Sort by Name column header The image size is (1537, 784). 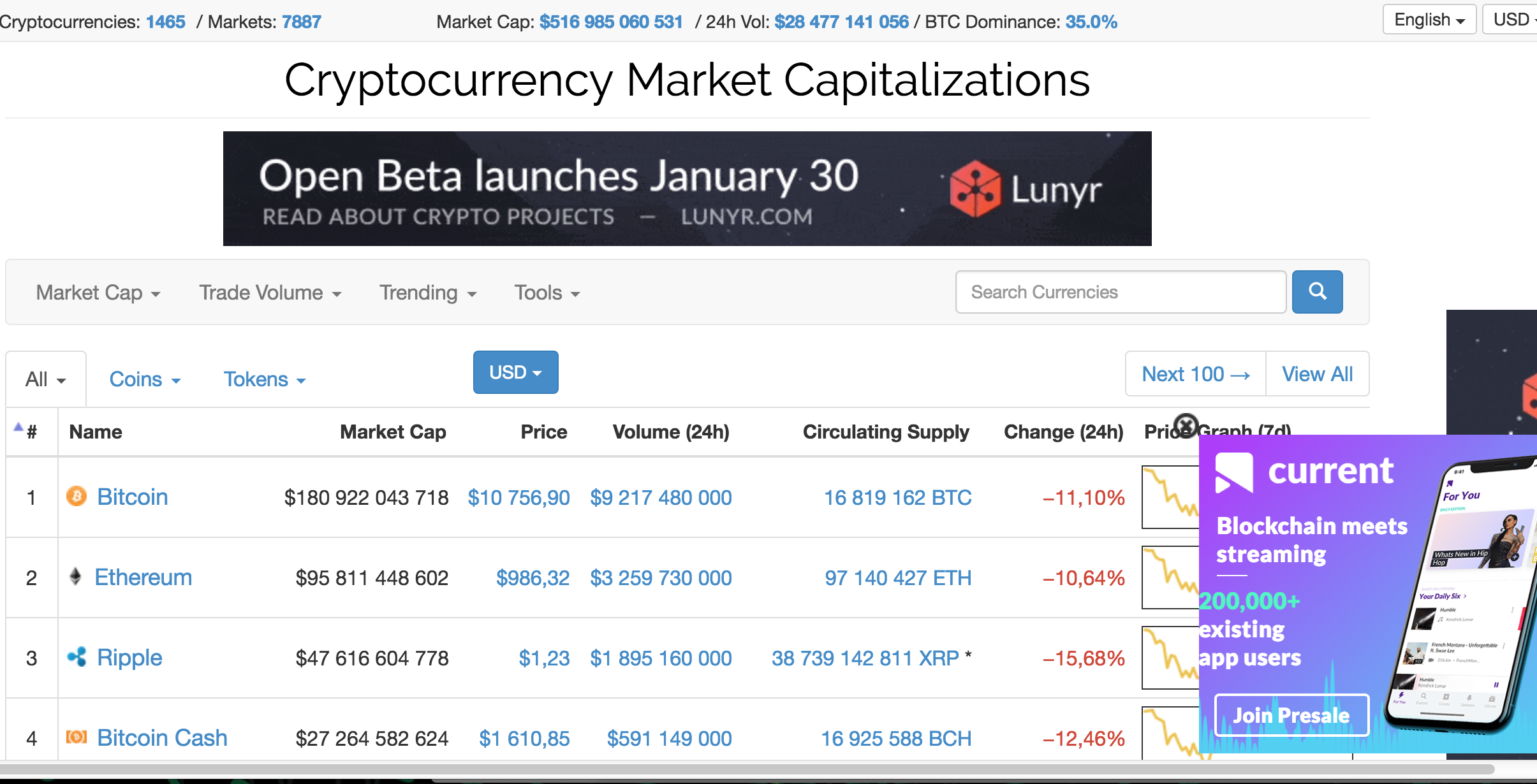tap(96, 432)
